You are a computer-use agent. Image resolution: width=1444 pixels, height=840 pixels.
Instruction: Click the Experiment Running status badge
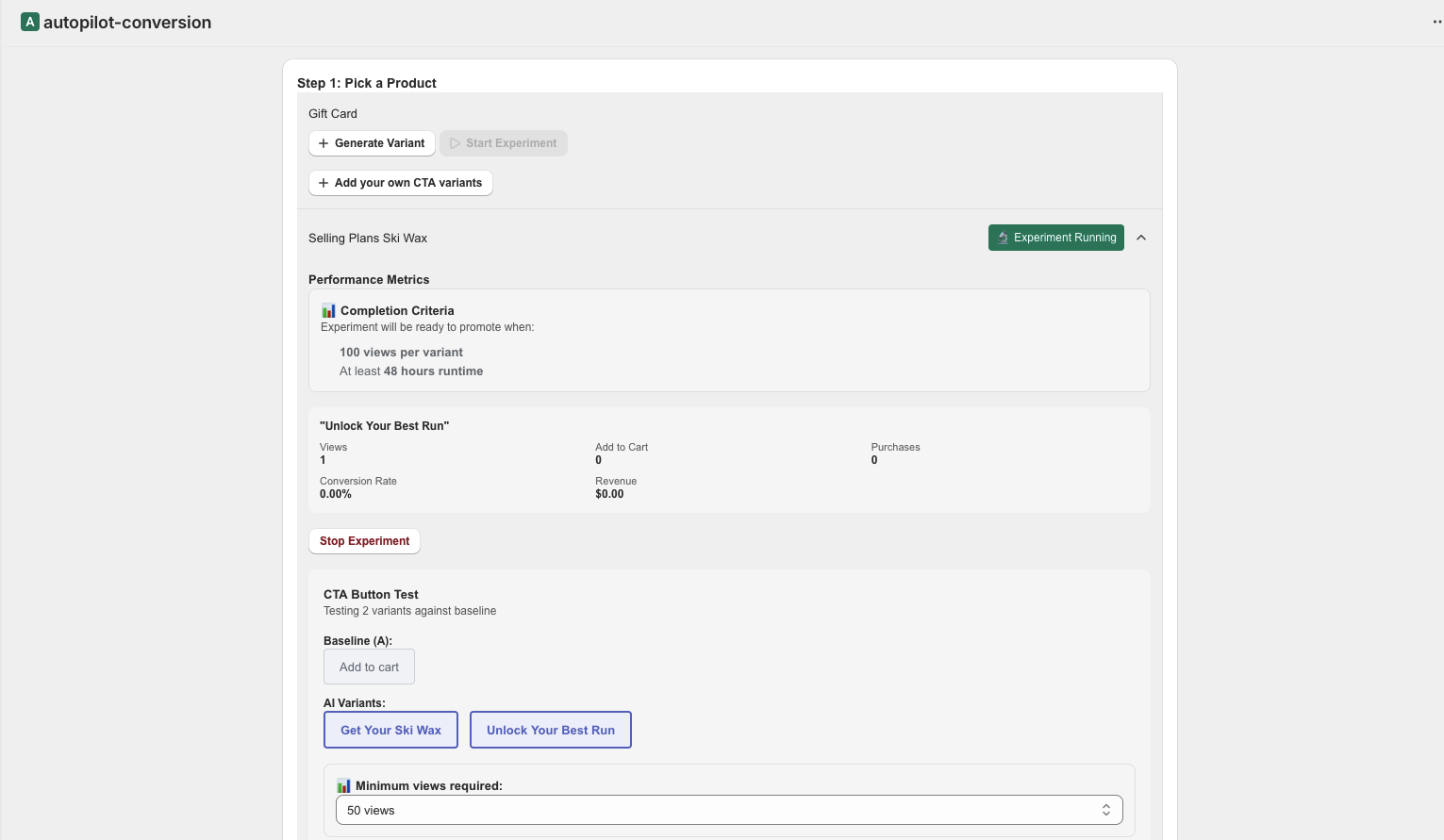pyautogui.click(x=1056, y=238)
